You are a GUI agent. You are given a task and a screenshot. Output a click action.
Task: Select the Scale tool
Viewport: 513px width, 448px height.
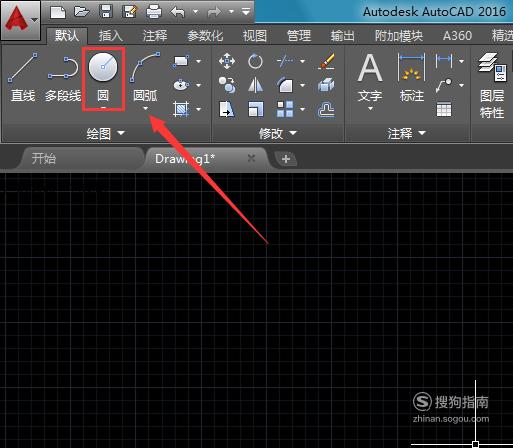click(x=256, y=109)
